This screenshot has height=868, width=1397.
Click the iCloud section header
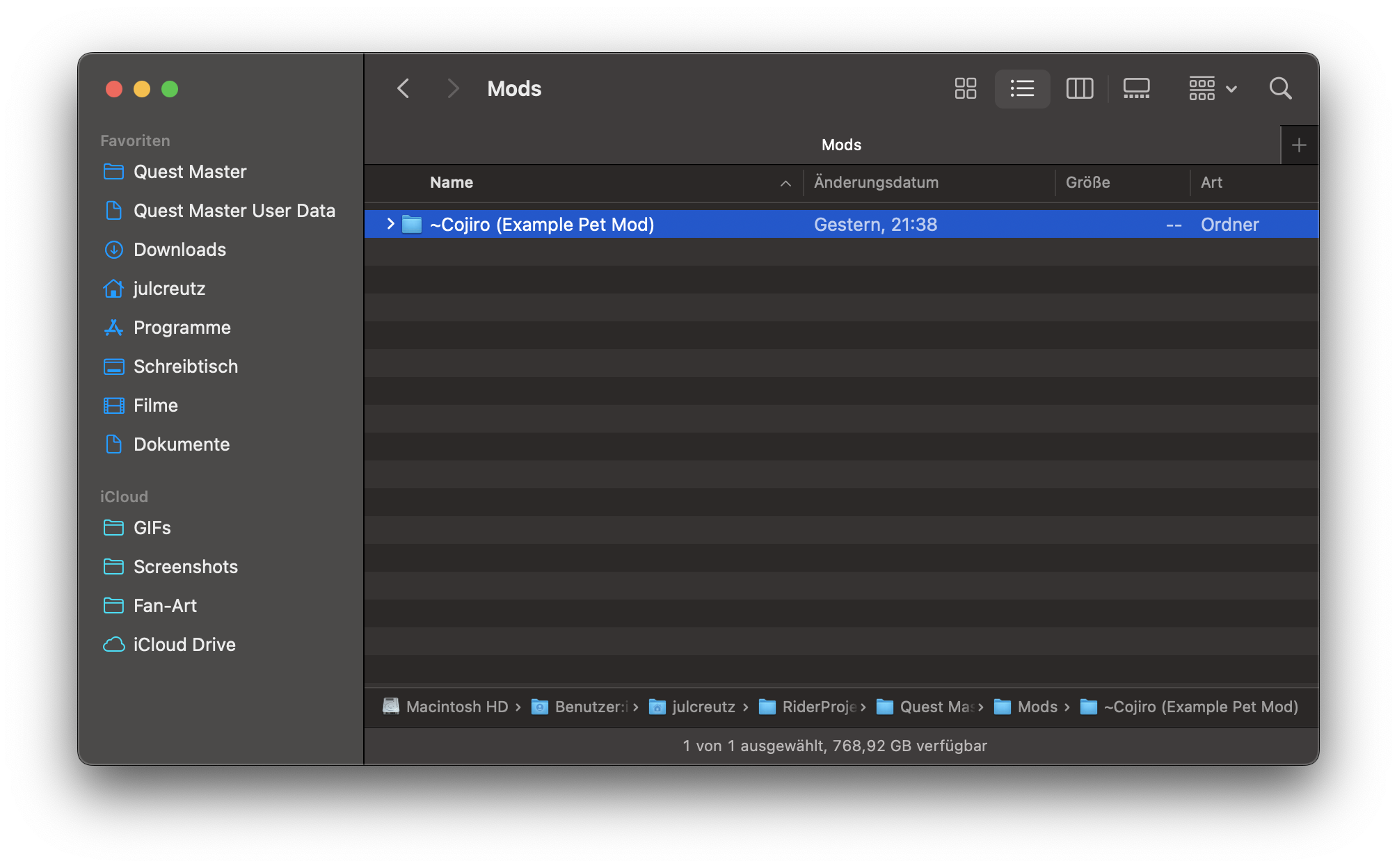click(x=124, y=497)
